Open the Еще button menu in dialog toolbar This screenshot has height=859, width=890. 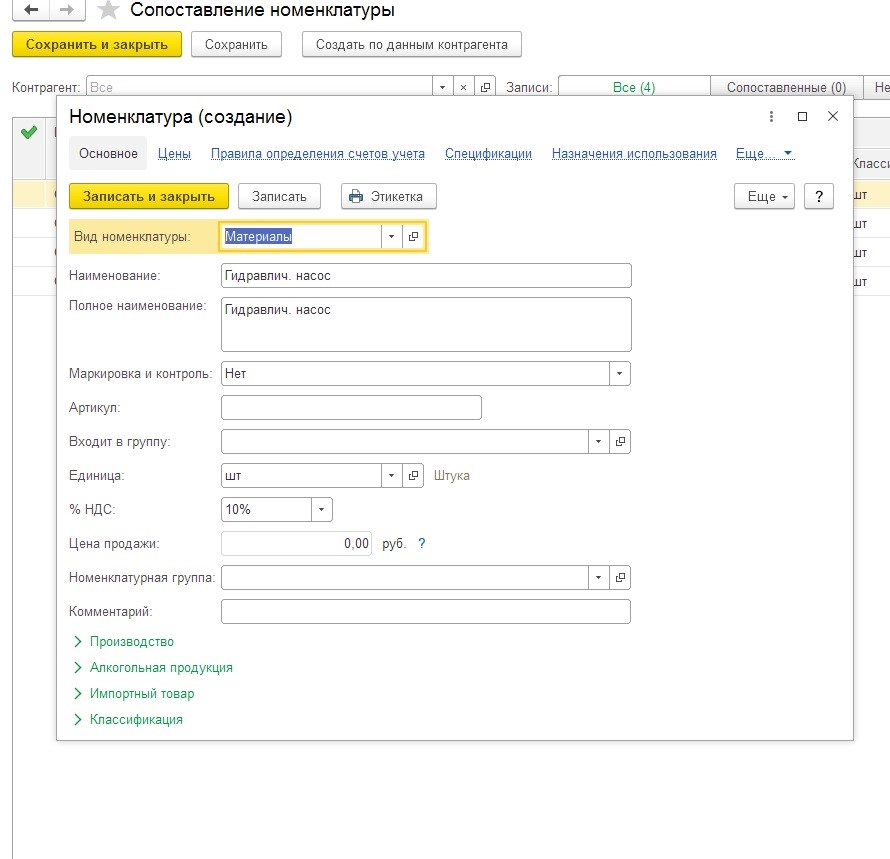coord(764,196)
